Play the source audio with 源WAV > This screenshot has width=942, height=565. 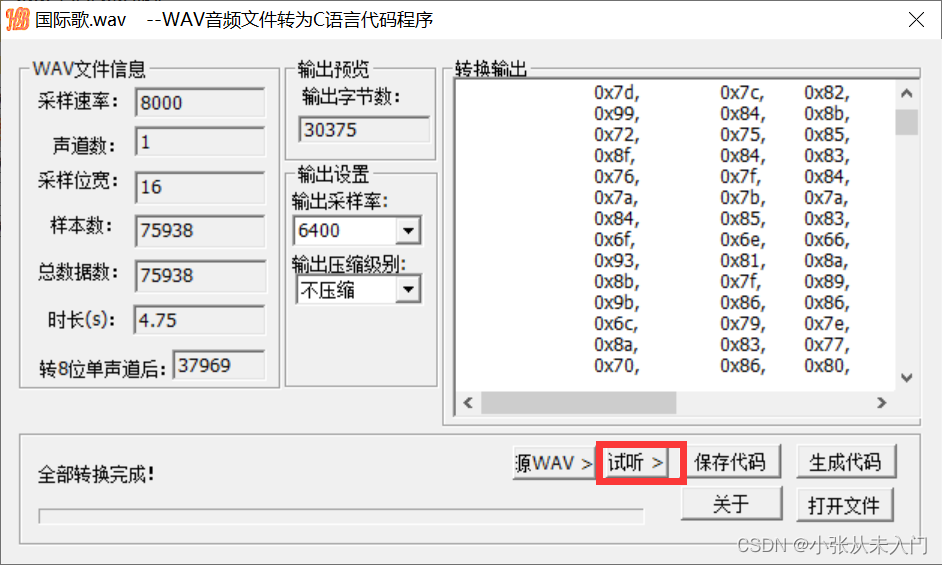coord(554,462)
